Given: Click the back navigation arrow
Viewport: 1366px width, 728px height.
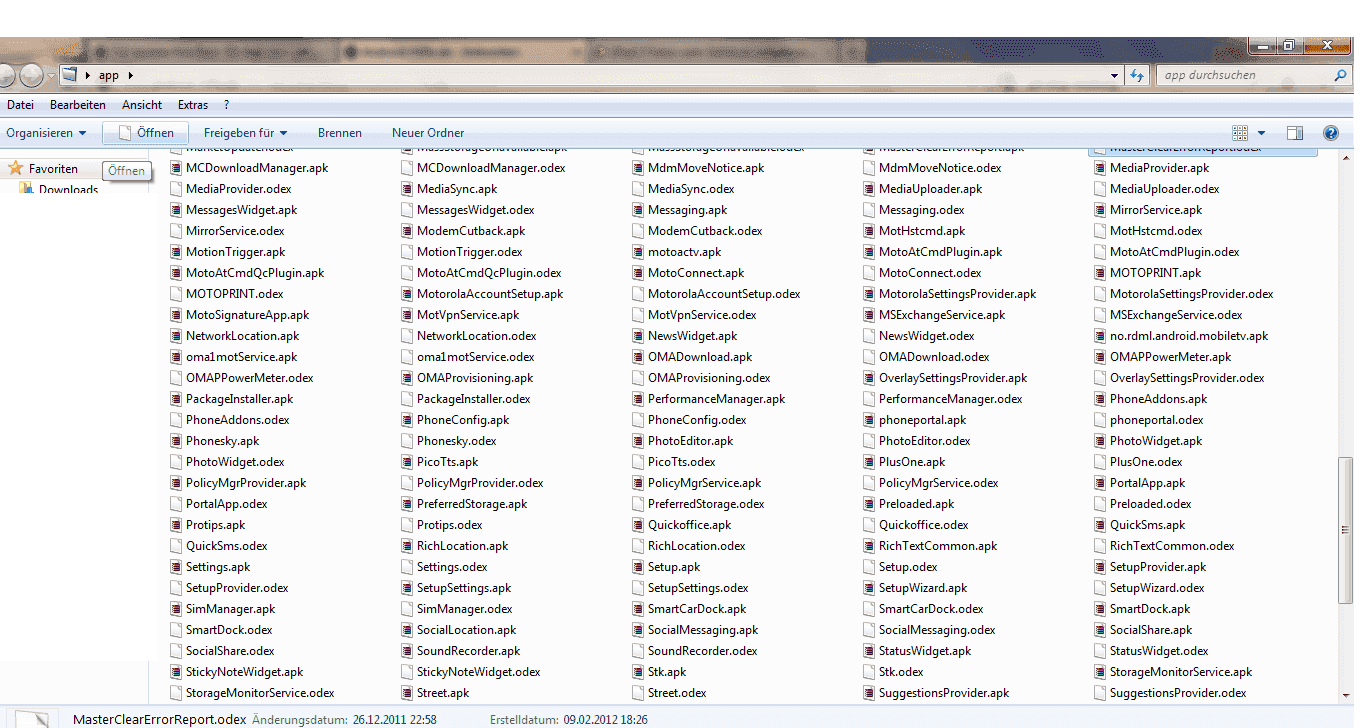Looking at the screenshot, I should point(5,75).
